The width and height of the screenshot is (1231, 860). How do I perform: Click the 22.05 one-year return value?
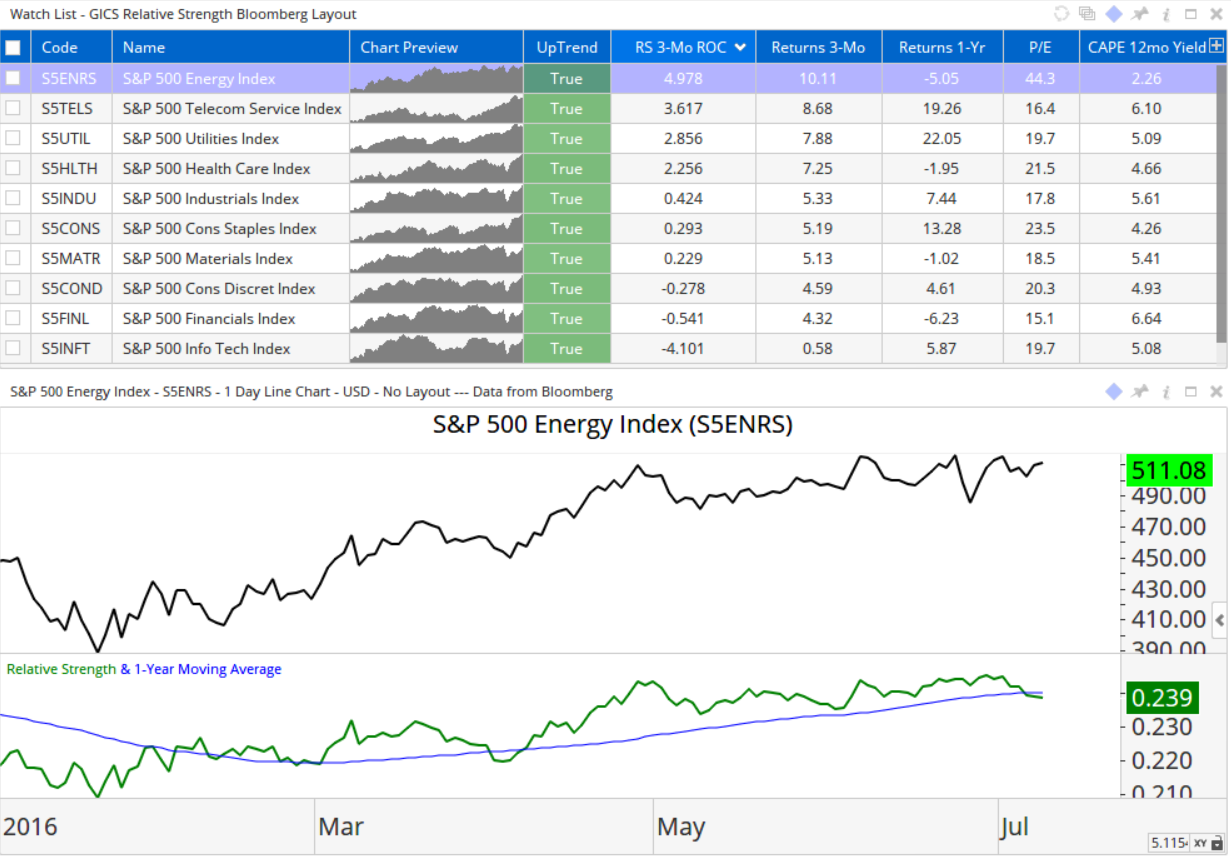pyautogui.click(x=941, y=138)
